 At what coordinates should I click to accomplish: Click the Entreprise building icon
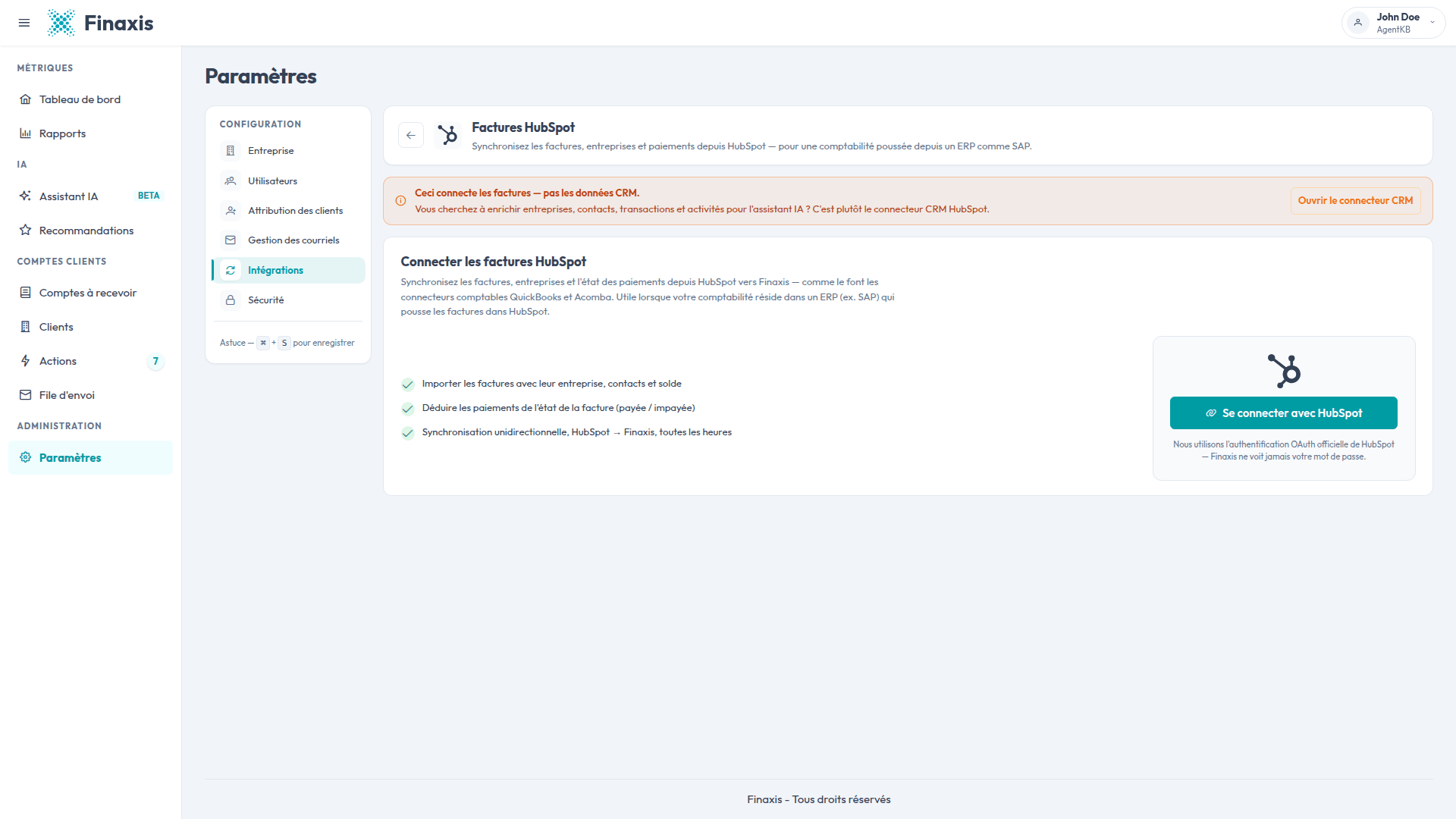(x=231, y=151)
